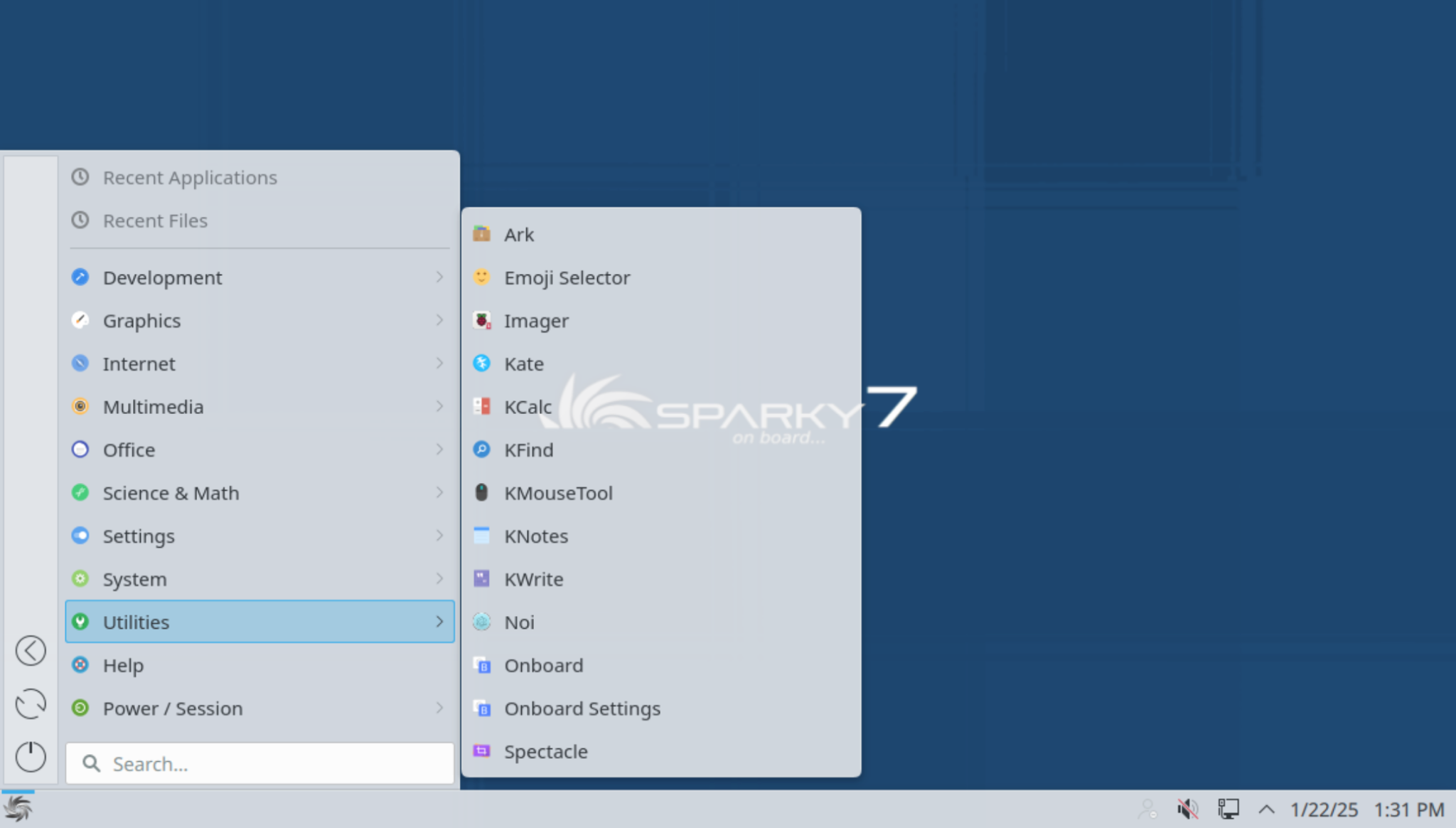1456x828 pixels.
Task: Open Recent Applications
Action: point(191,177)
